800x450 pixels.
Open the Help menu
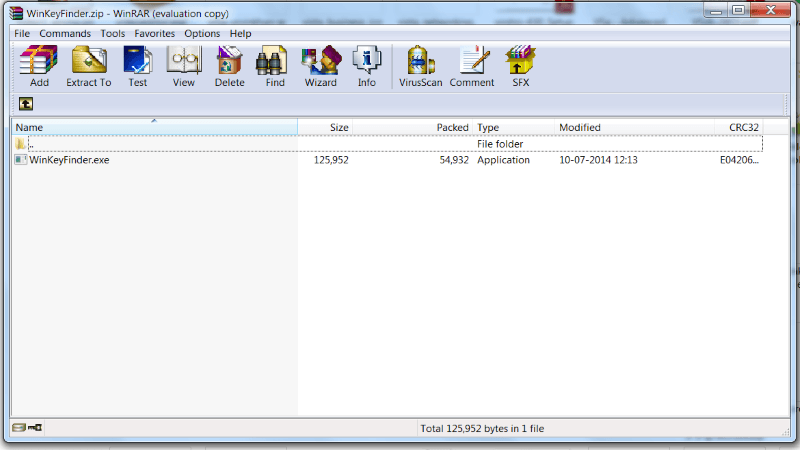pos(240,34)
